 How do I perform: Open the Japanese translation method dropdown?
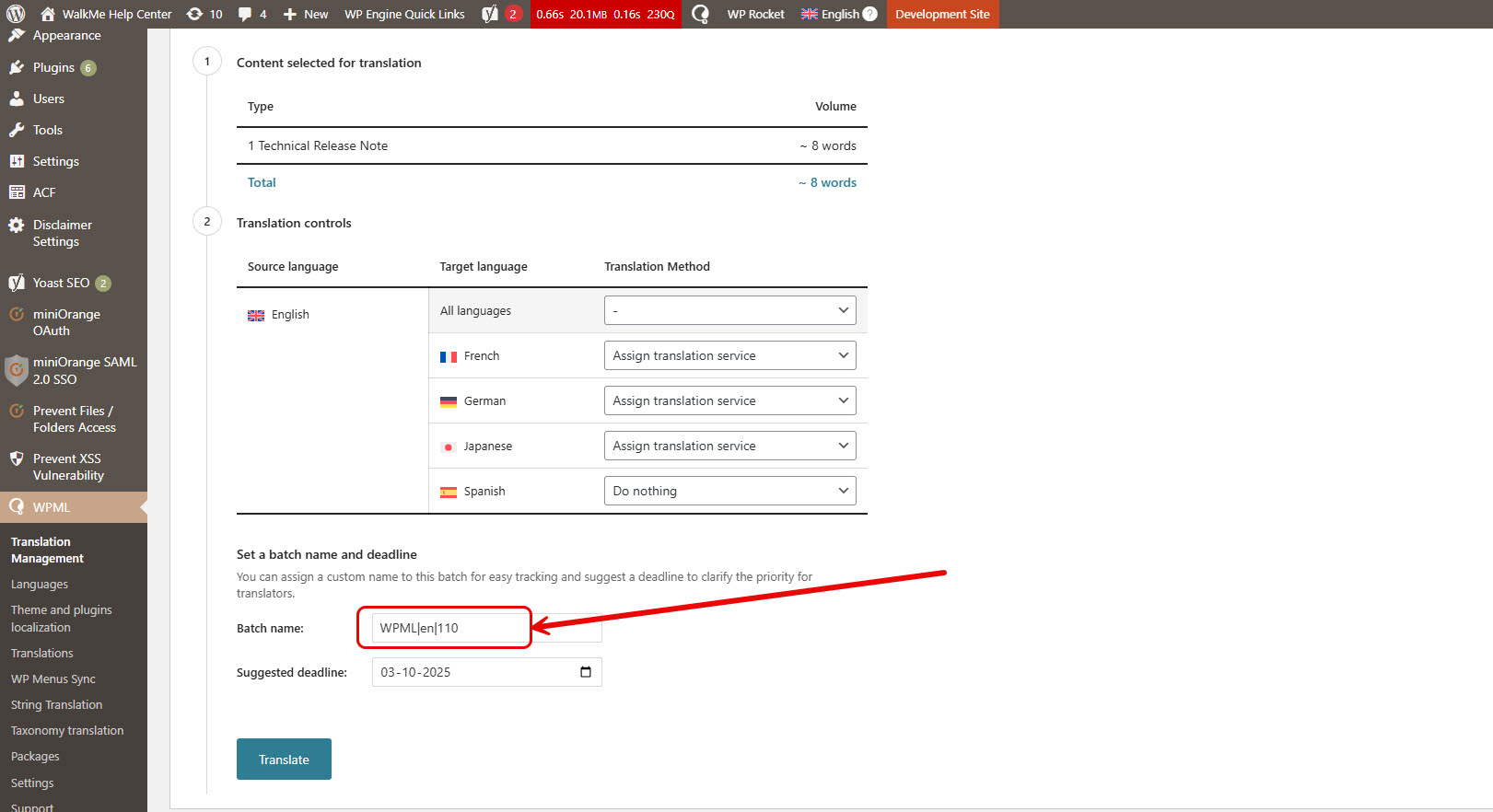729,446
